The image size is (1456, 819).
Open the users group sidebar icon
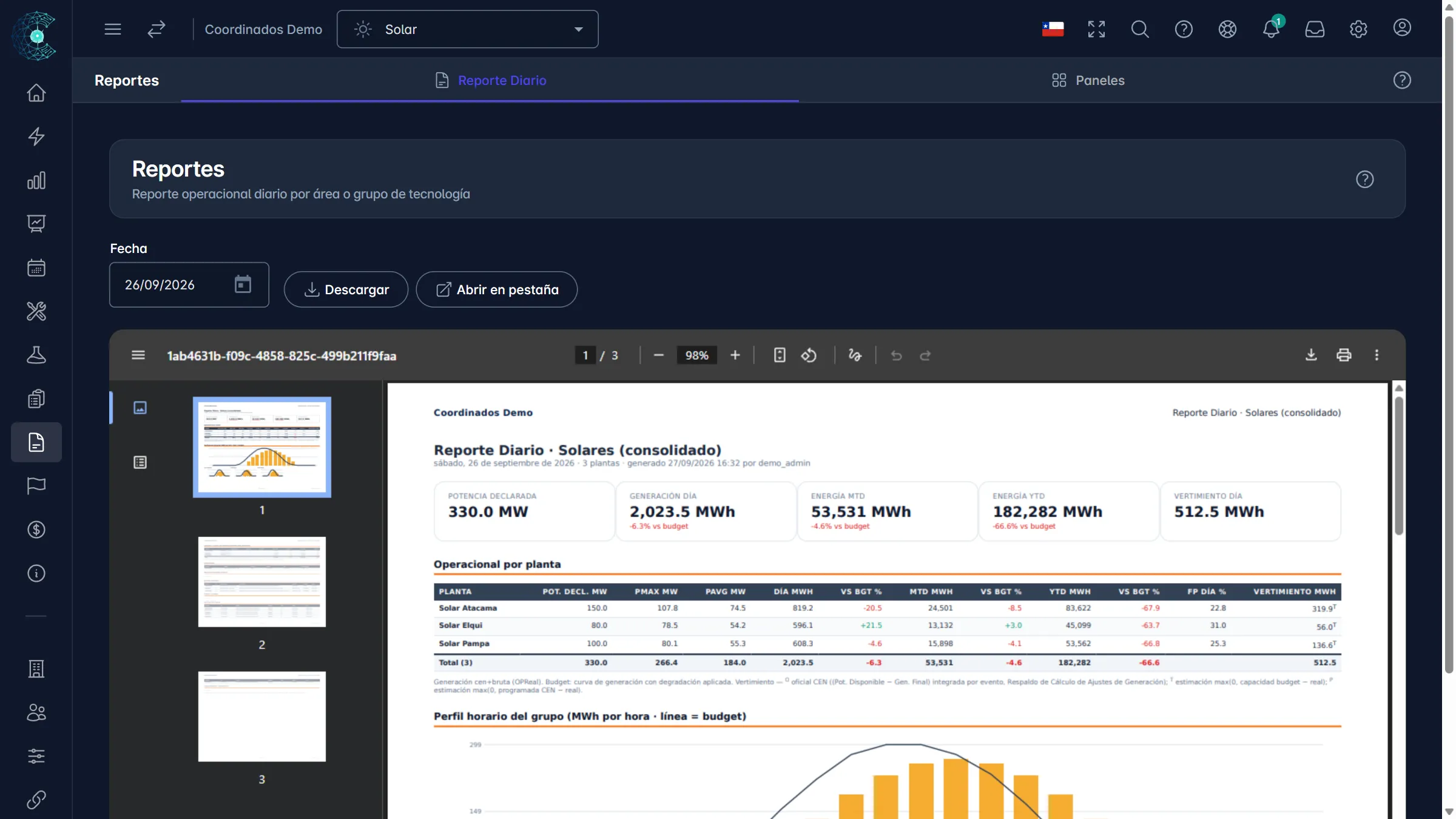click(36, 712)
